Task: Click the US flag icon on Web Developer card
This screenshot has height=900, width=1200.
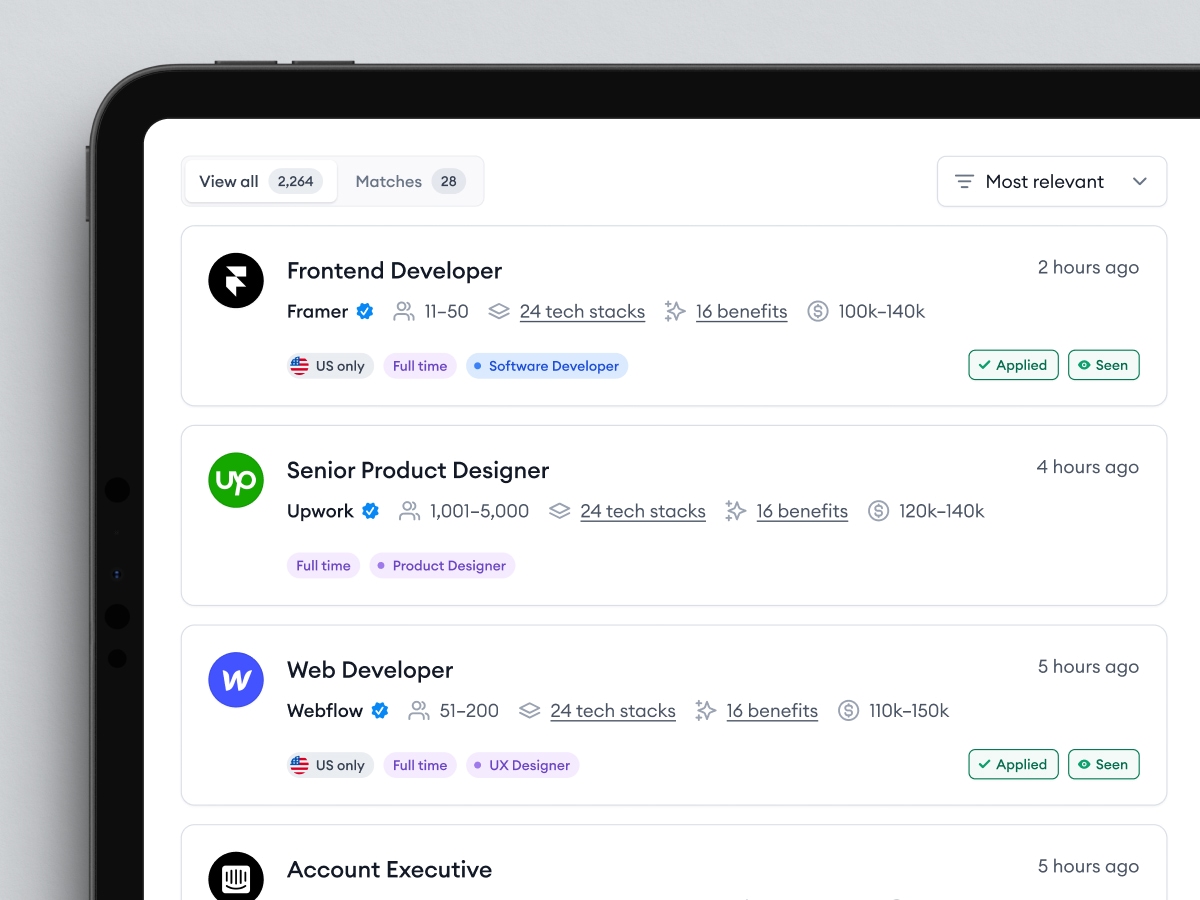Action: pyautogui.click(x=300, y=766)
